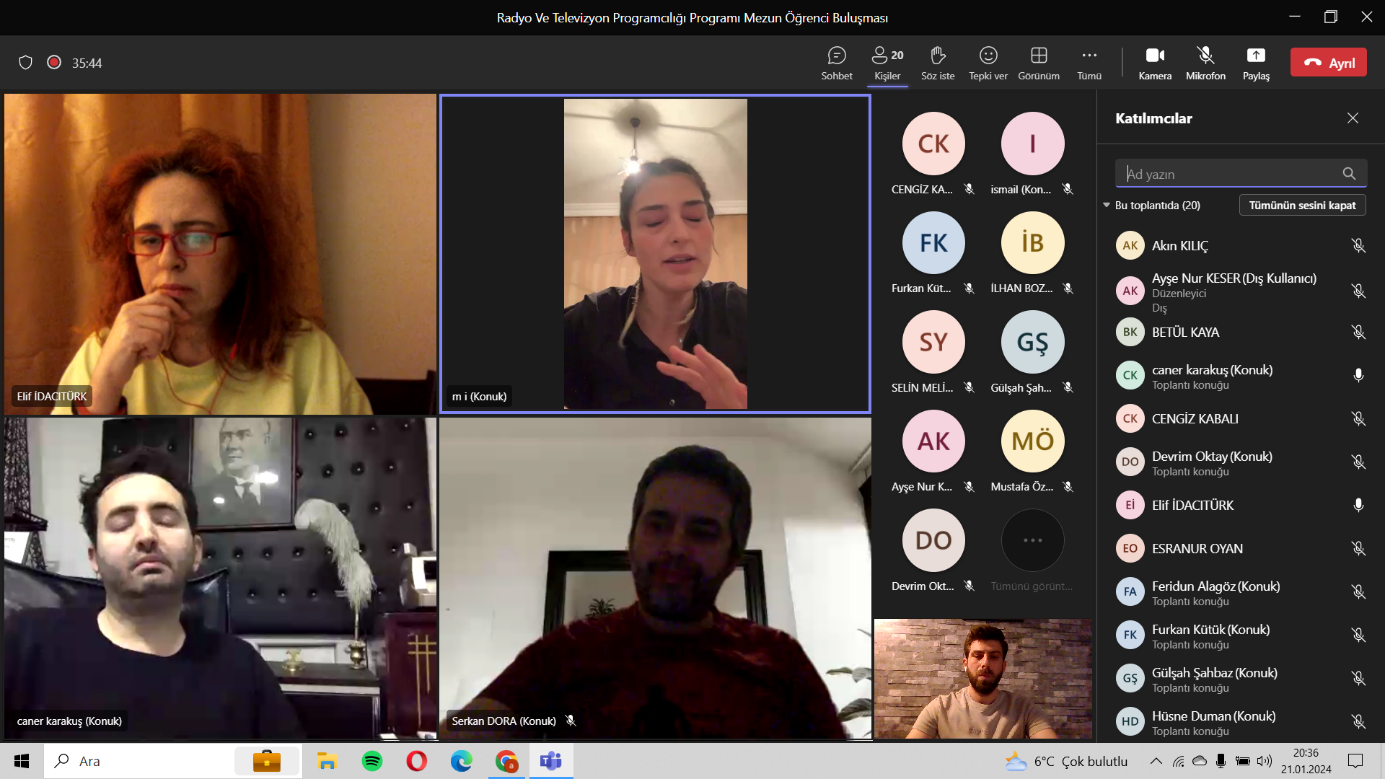
Task: Toggle mic icon for Hüsne Duman
Action: (1358, 721)
